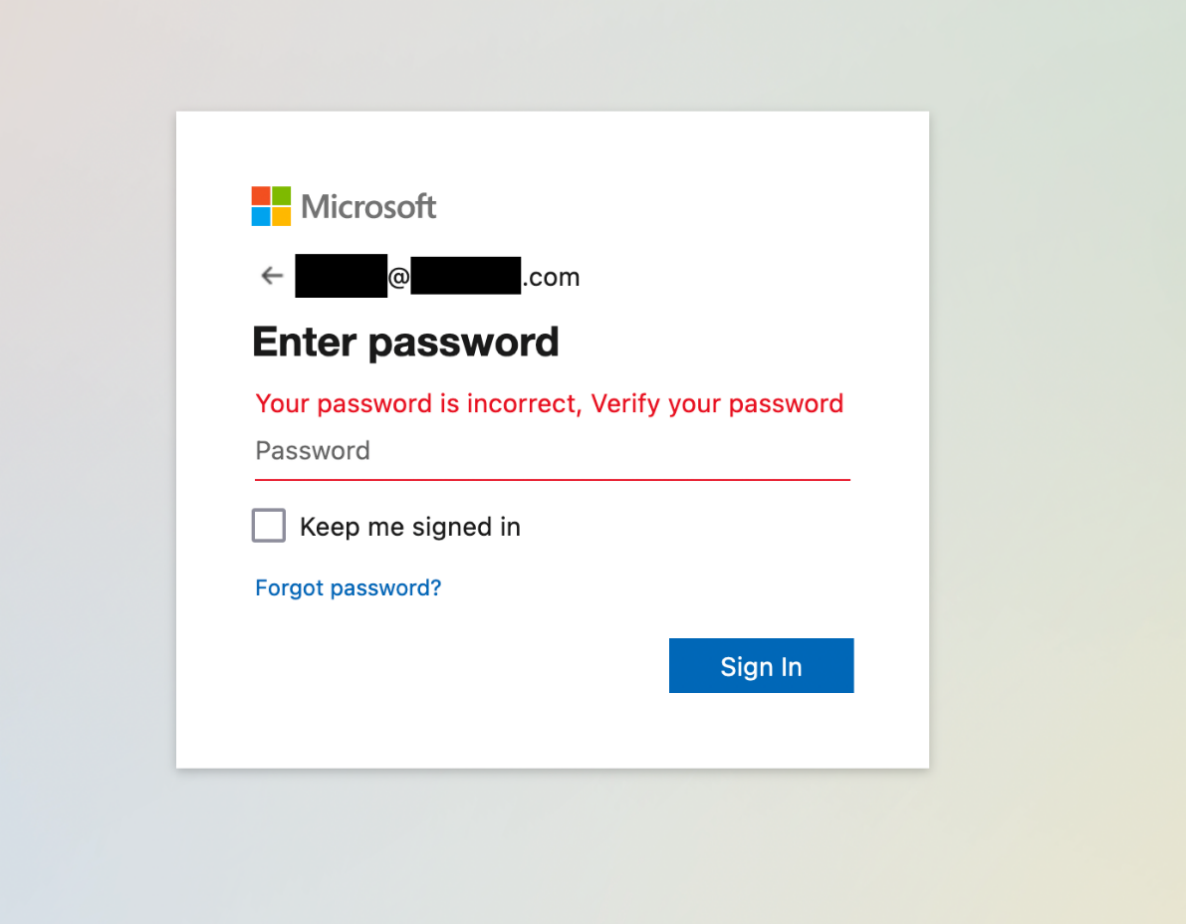Screen dimensions: 1186x924
Task: Click the ".com" text of the email
Action: coord(551,278)
